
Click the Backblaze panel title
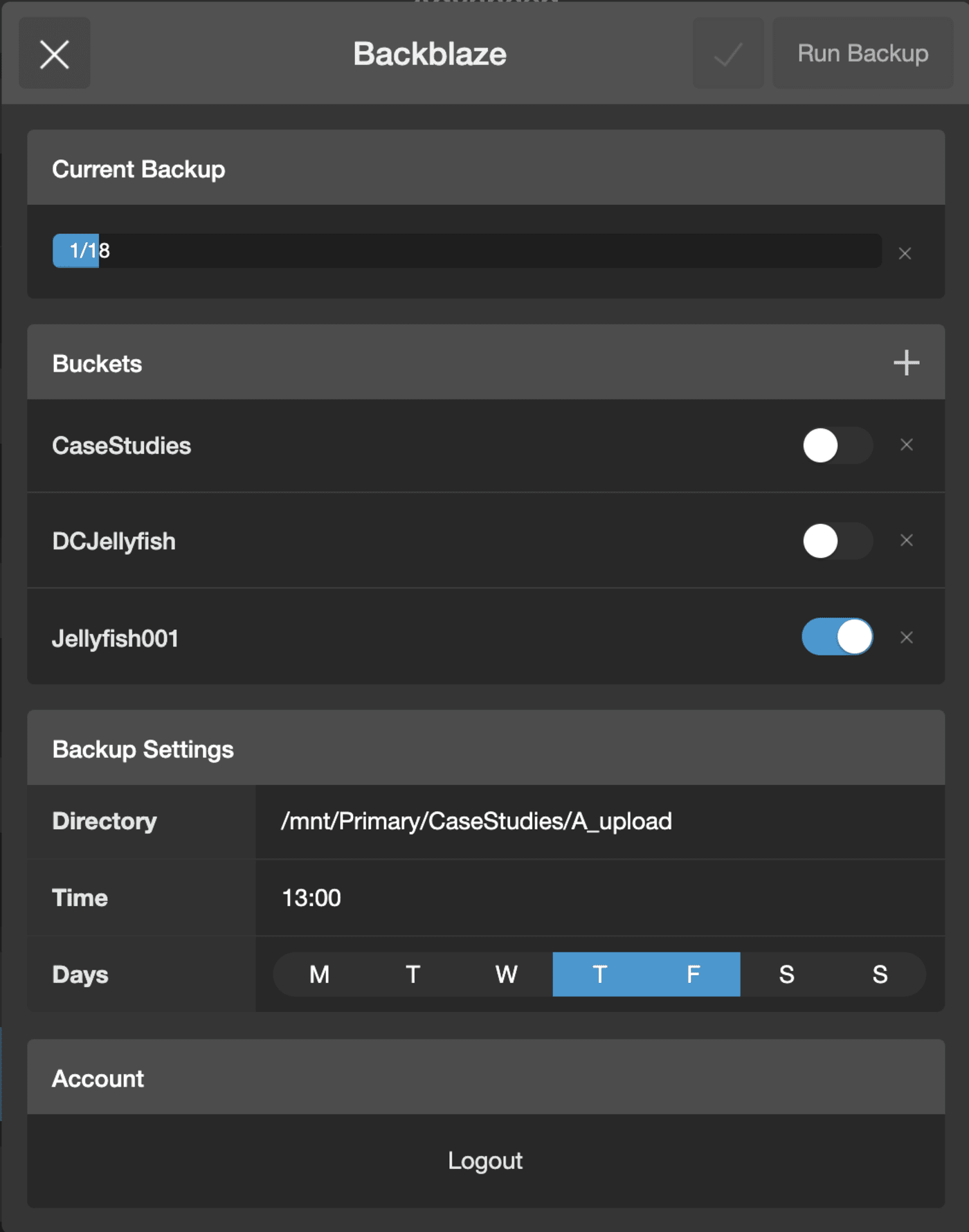point(430,54)
